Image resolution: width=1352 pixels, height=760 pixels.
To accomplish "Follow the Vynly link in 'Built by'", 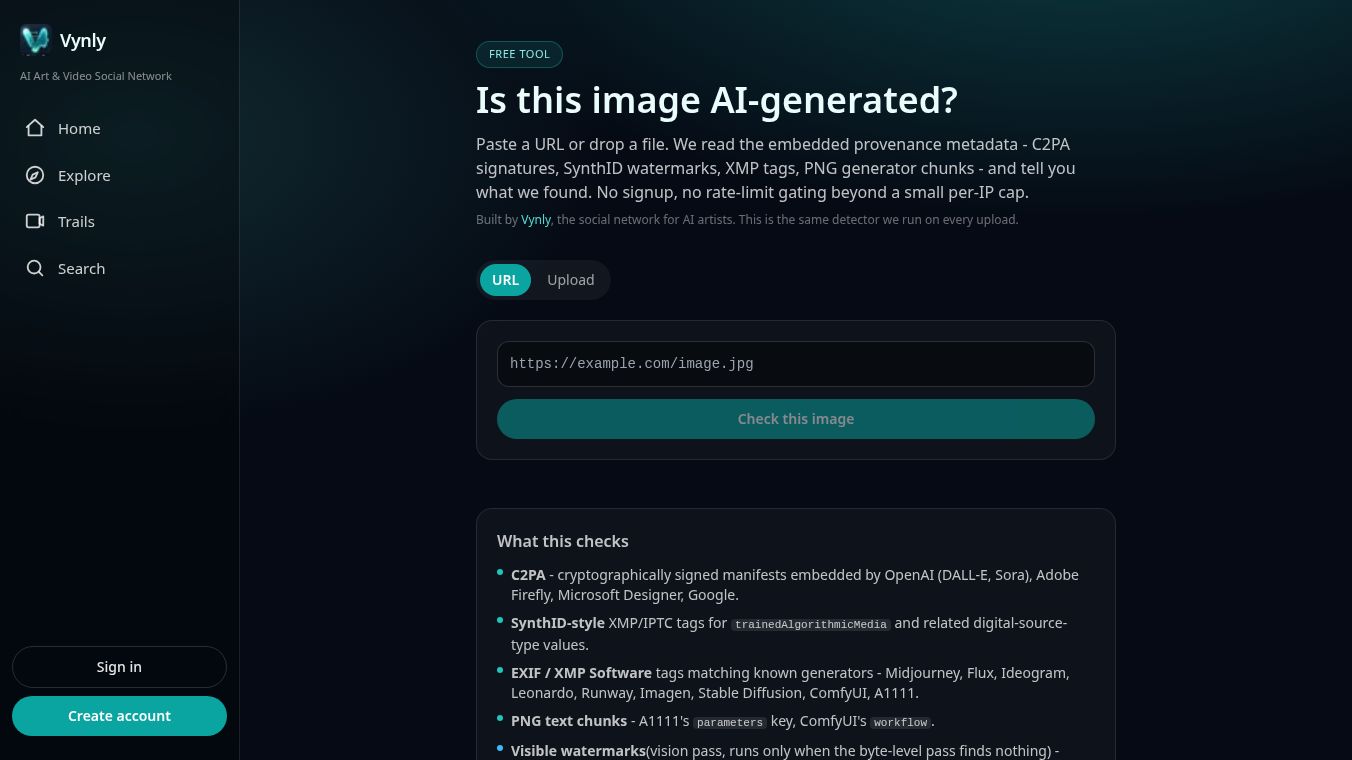I will 536,220.
